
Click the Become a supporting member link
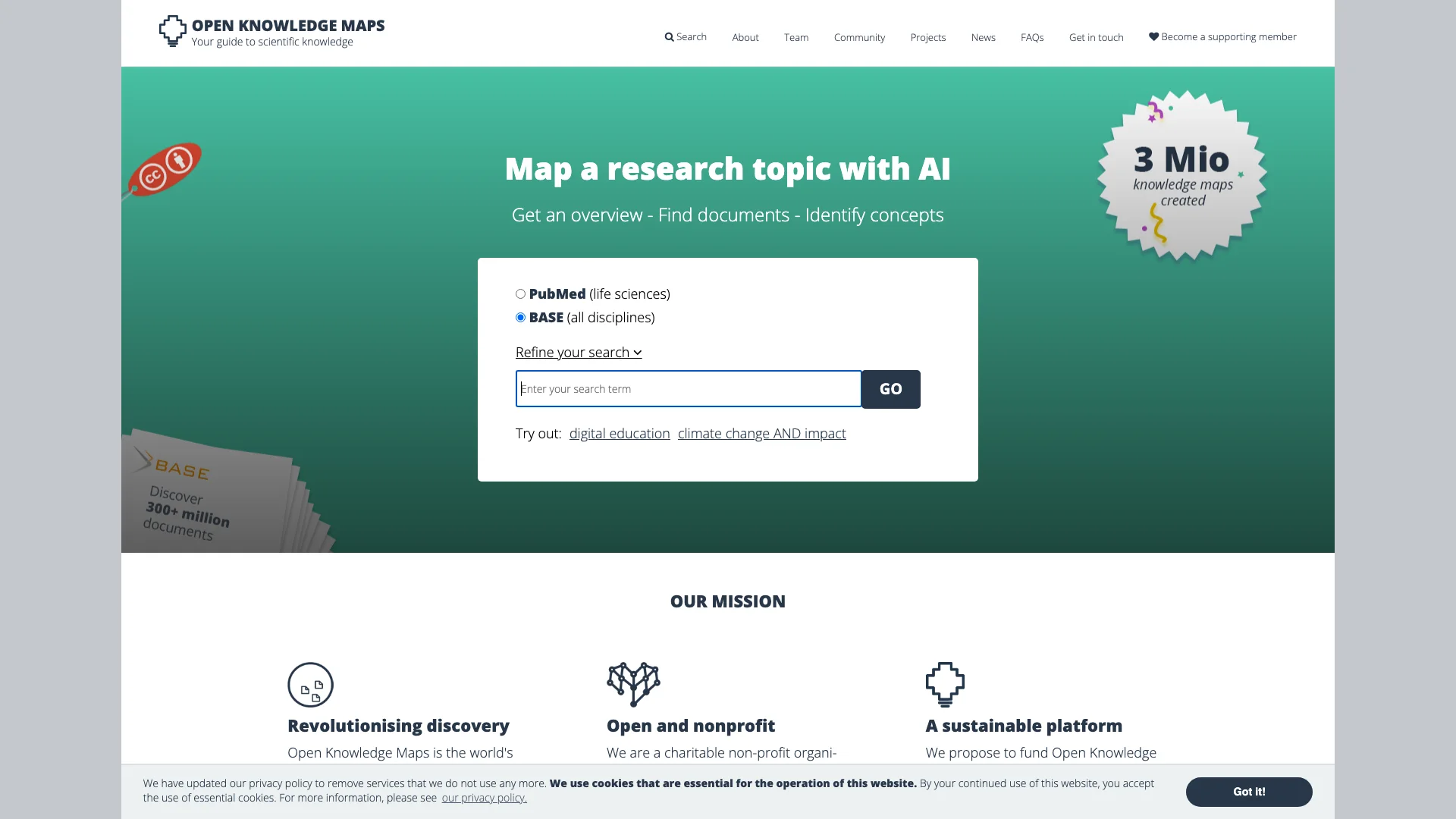pyautogui.click(x=1222, y=36)
